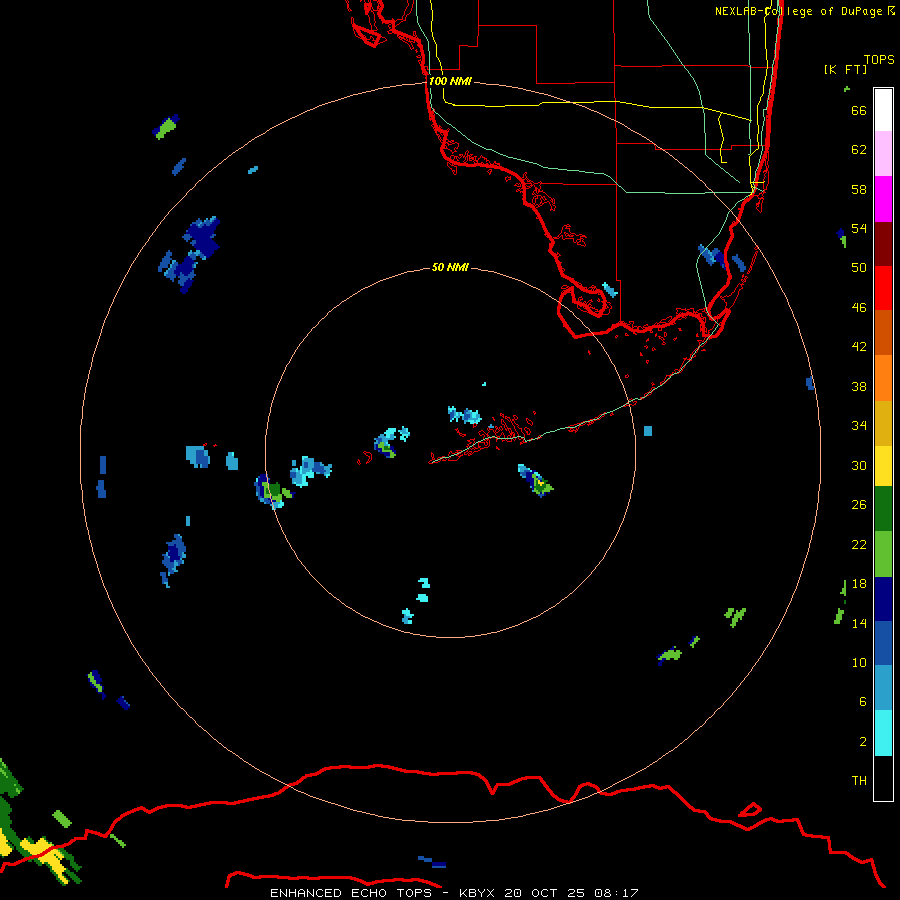900x900 pixels.
Task: Pick the light blue legend swatch
Action: pyautogui.click(x=883, y=688)
